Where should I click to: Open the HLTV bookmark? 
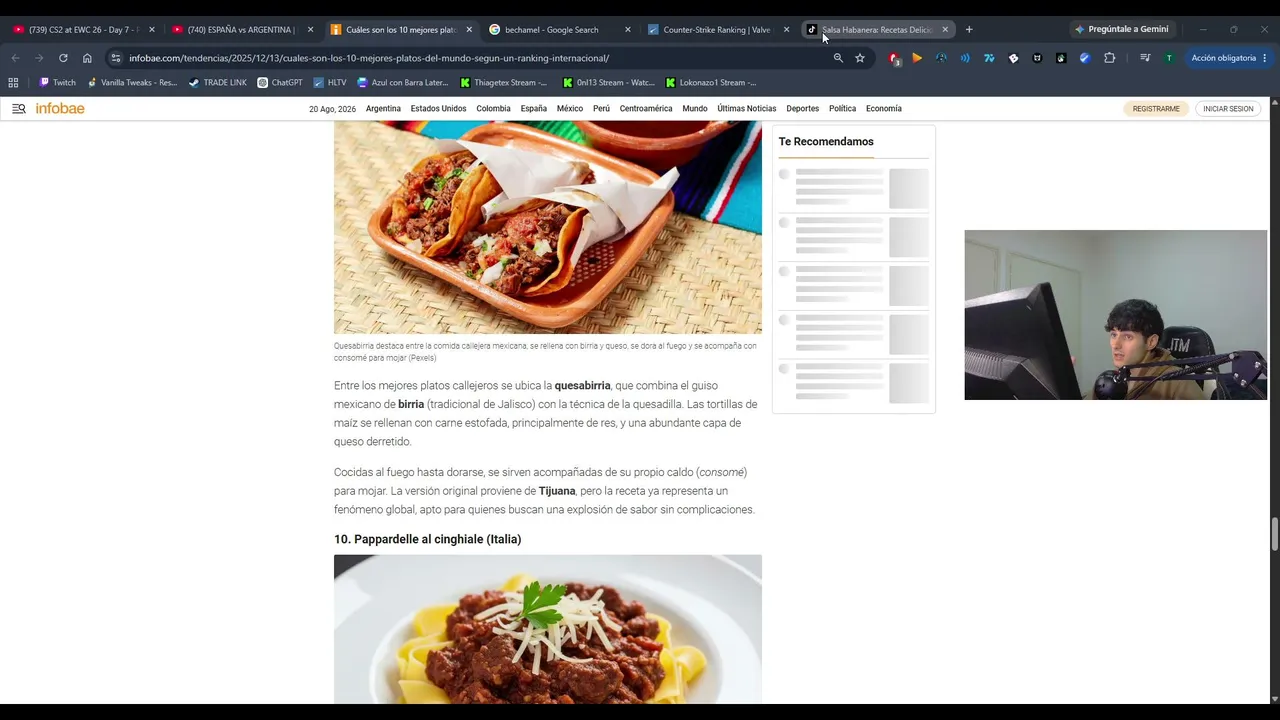coord(330,82)
